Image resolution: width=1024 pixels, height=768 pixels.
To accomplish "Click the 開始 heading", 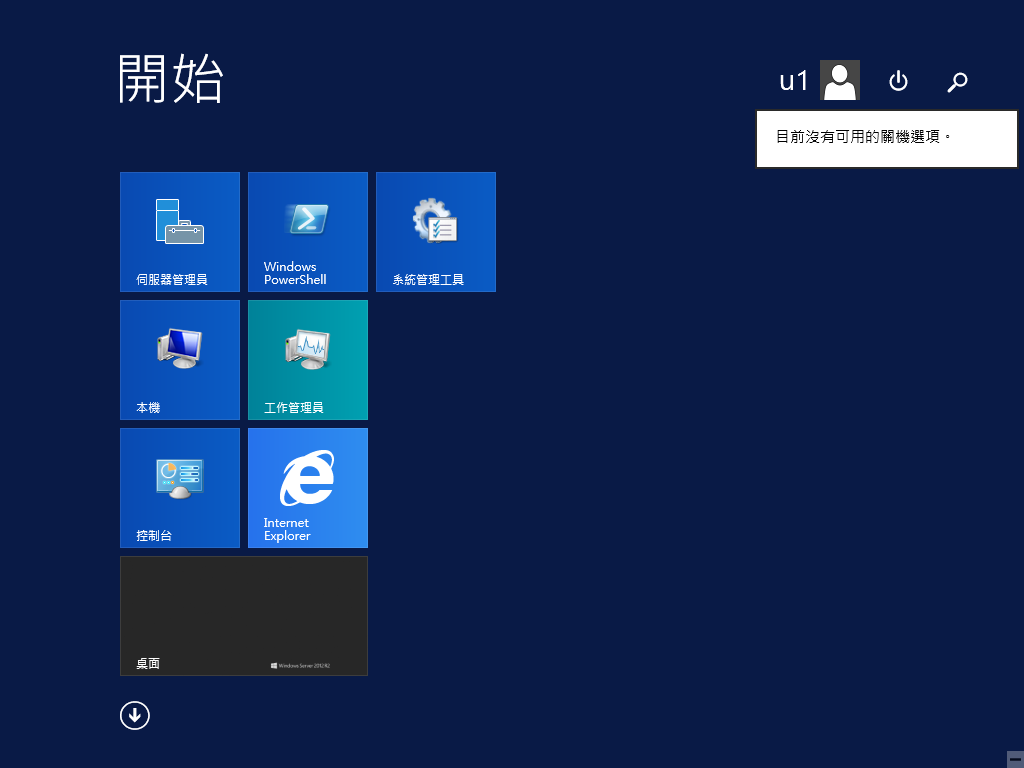I will point(170,79).
